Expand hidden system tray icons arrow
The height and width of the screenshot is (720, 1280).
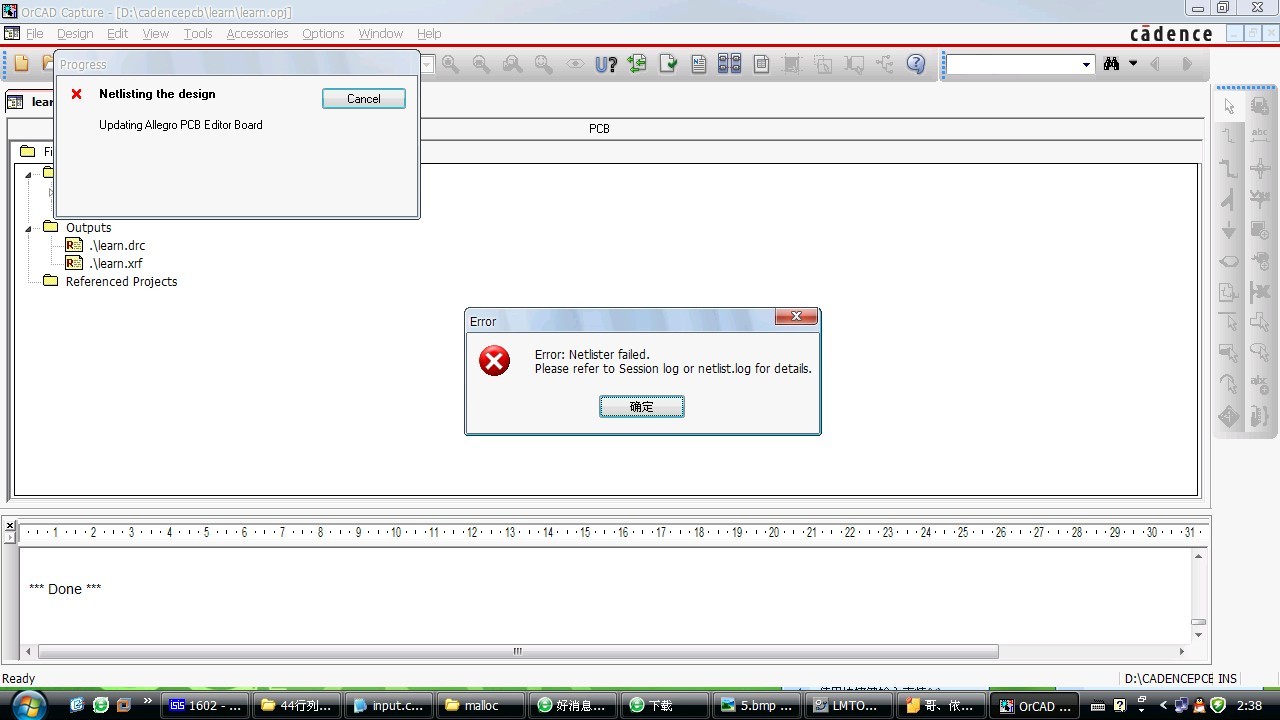point(1163,705)
